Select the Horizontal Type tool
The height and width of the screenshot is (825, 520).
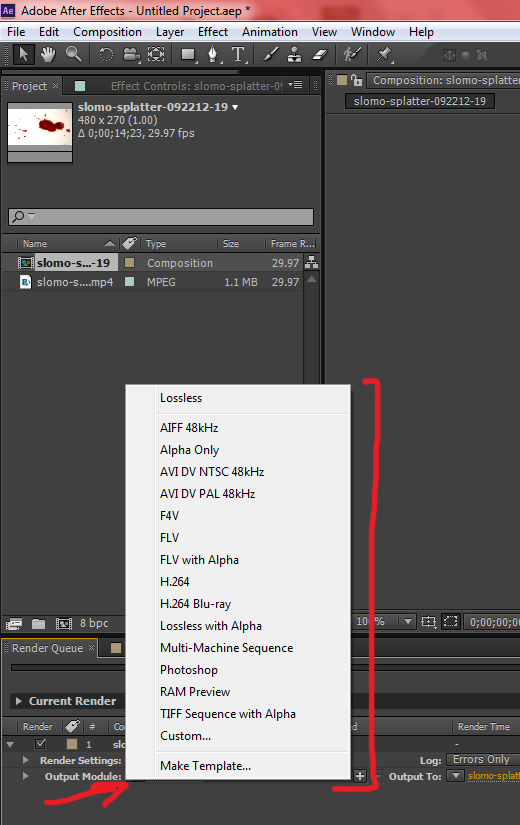coord(238,54)
